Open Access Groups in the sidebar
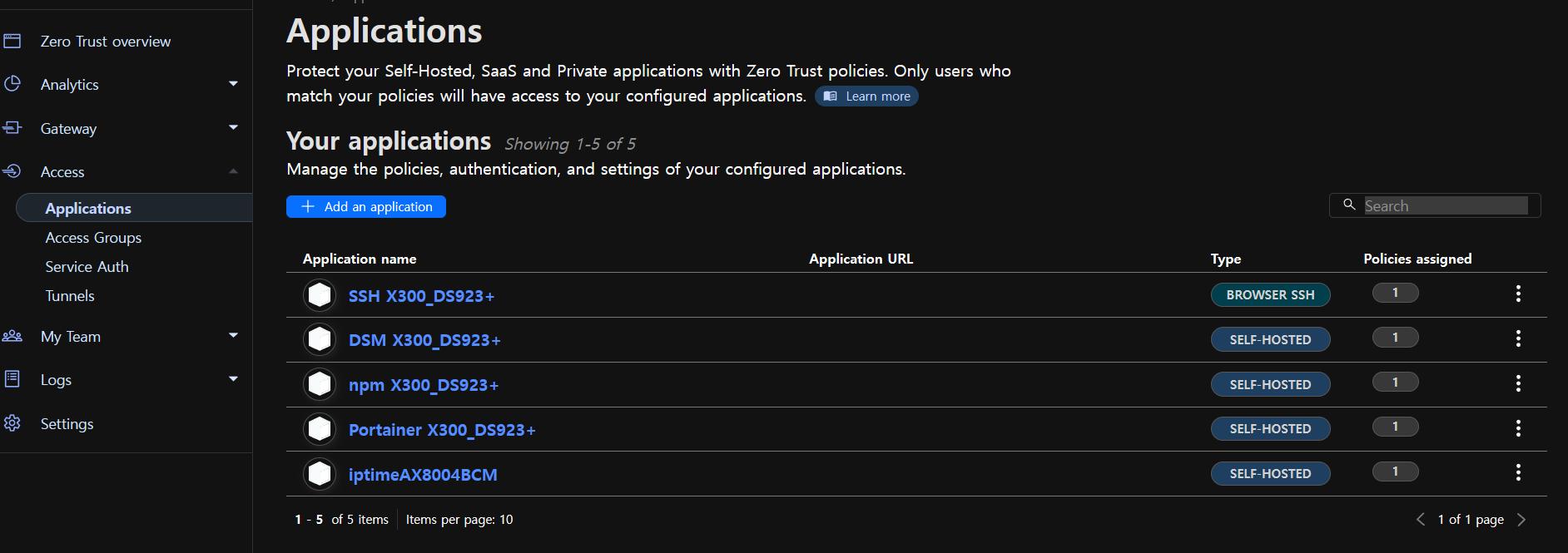 [93, 238]
